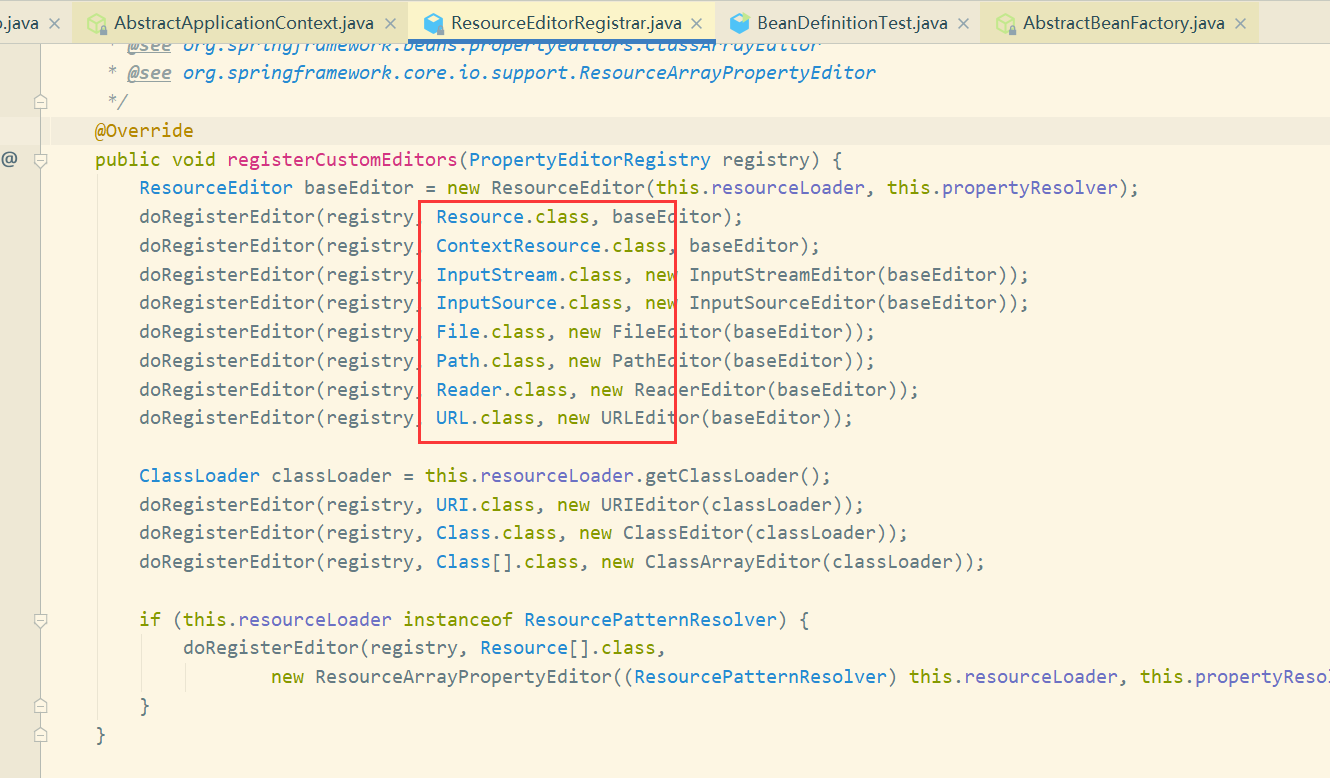Click Resource[].class argument

tap(567, 648)
